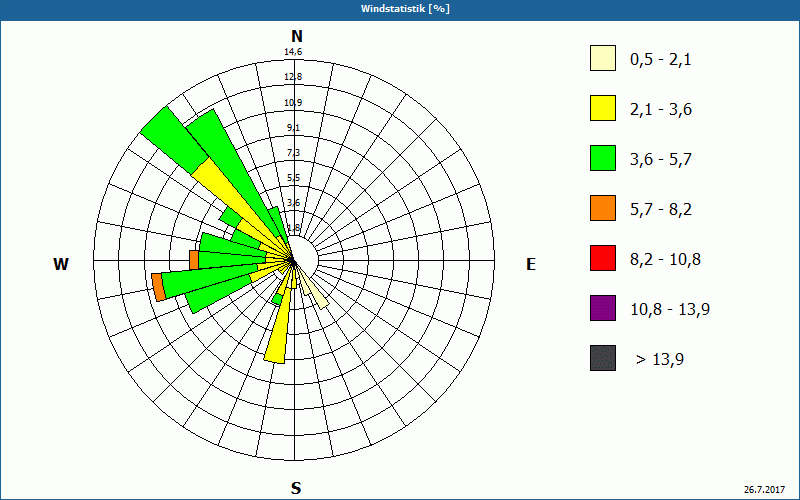Click the N compass label

pyautogui.click(x=297, y=36)
